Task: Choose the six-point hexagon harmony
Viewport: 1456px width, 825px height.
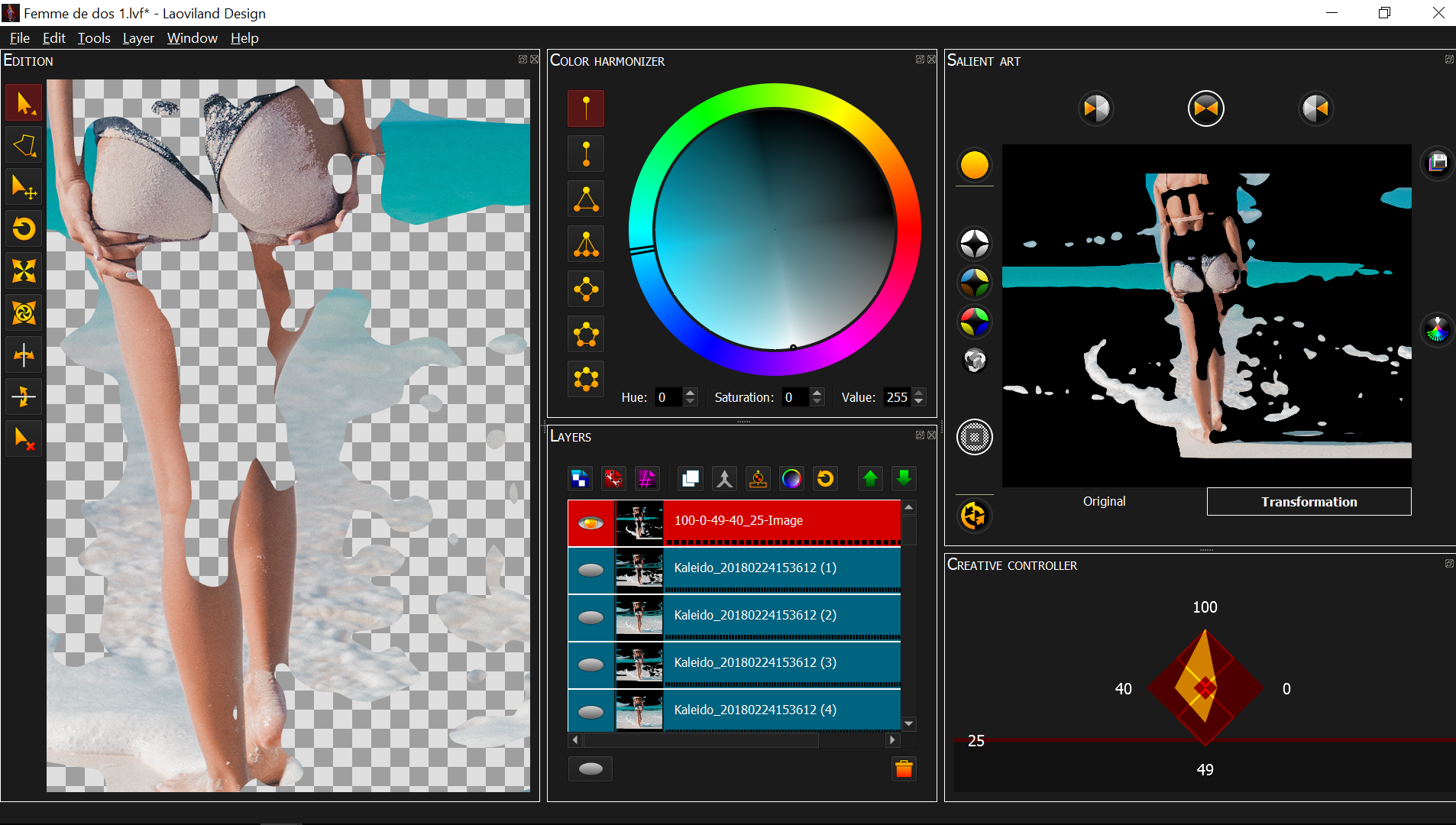Action: 586,379
